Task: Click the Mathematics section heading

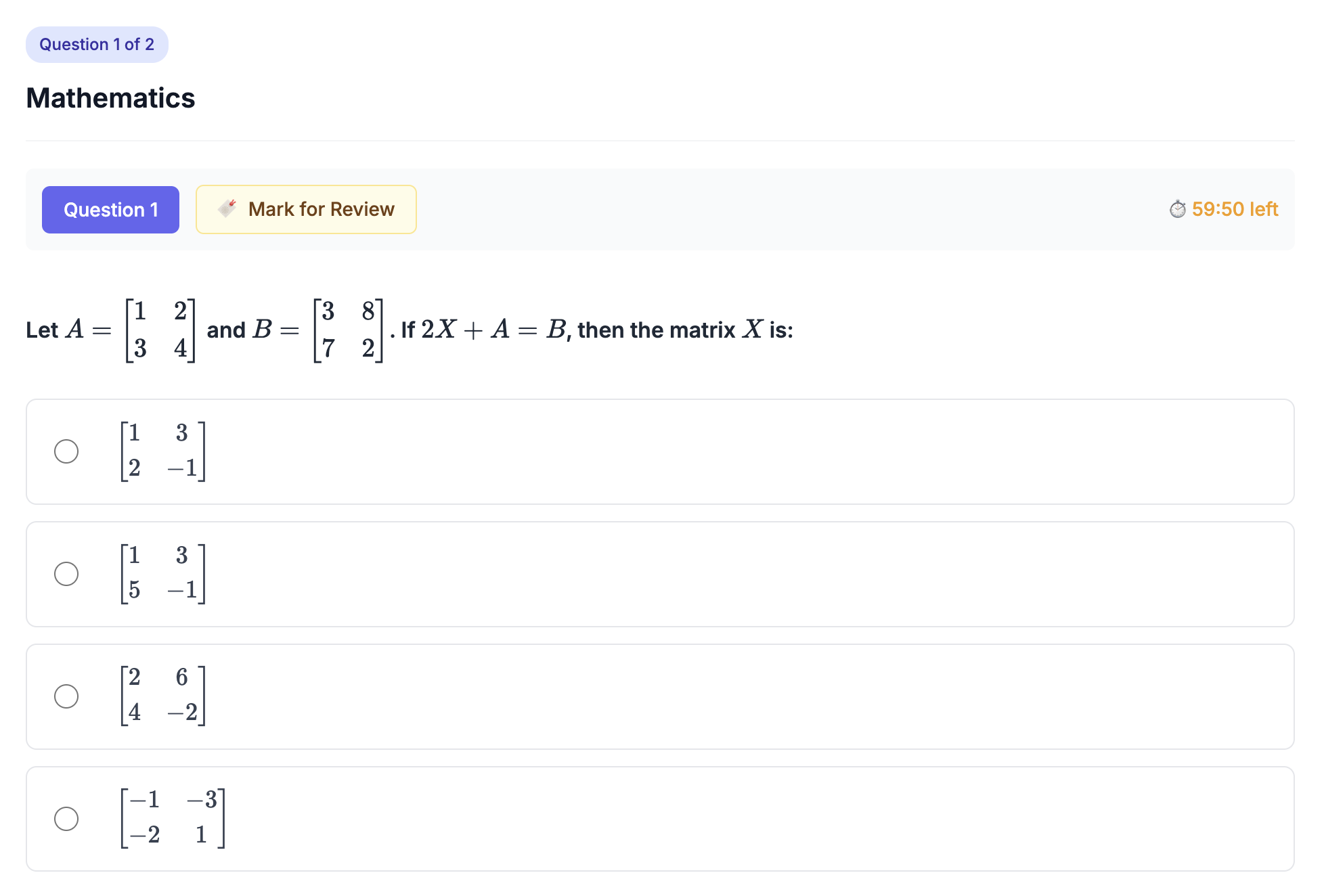Action: pyautogui.click(x=110, y=98)
